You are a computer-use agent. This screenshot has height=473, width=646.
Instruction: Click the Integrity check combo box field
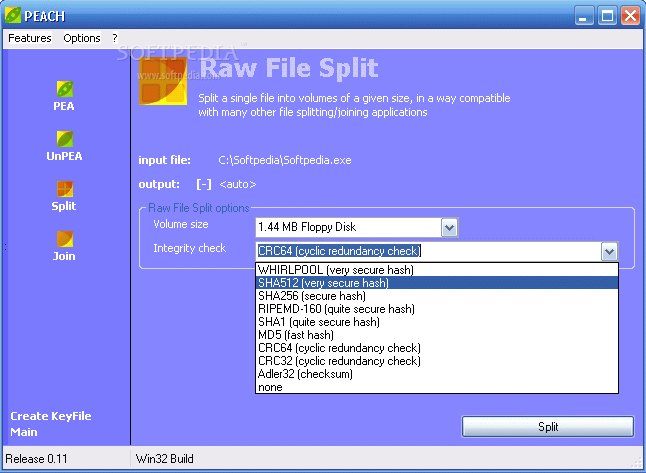(x=437, y=251)
